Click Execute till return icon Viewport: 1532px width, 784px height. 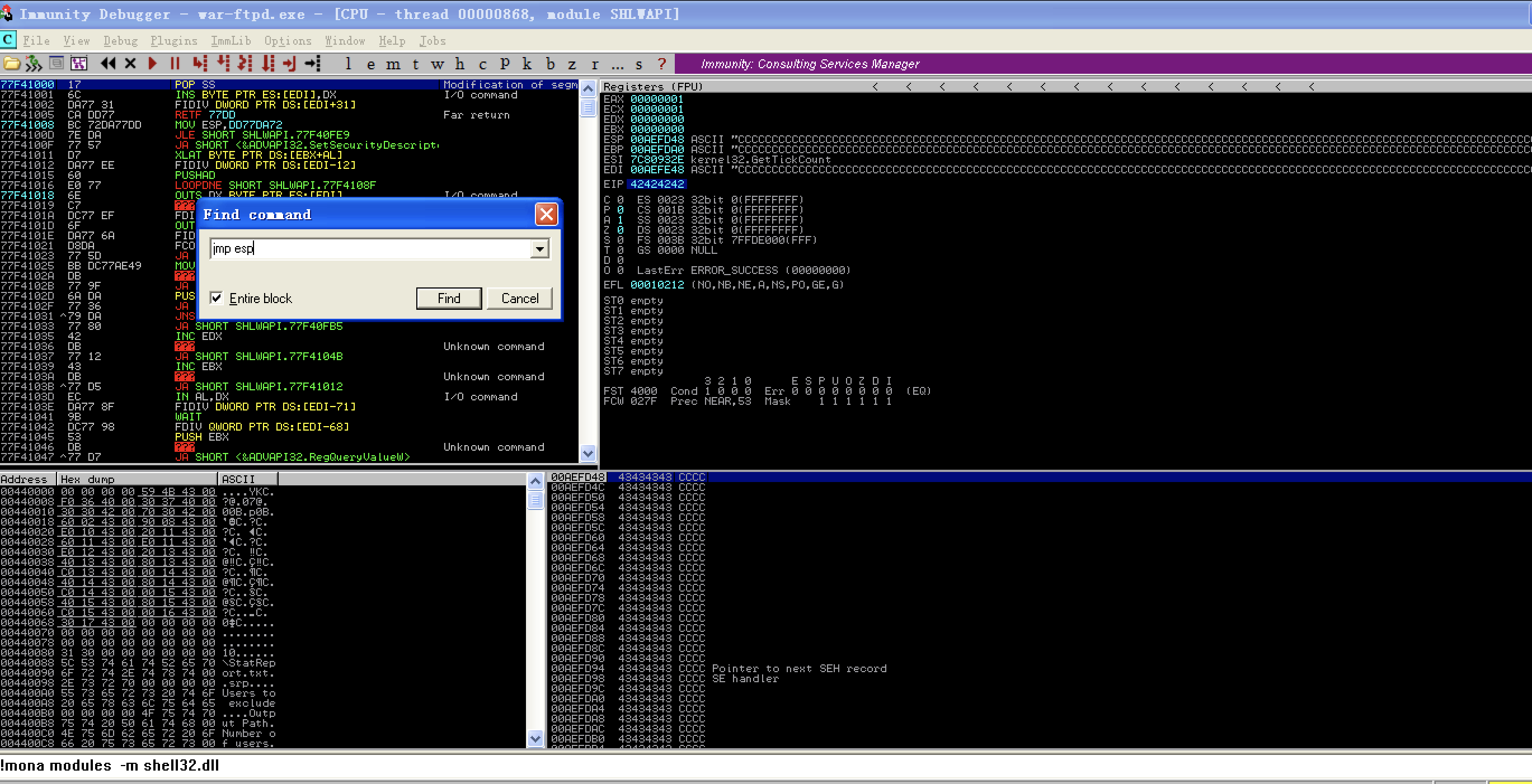(x=290, y=63)
